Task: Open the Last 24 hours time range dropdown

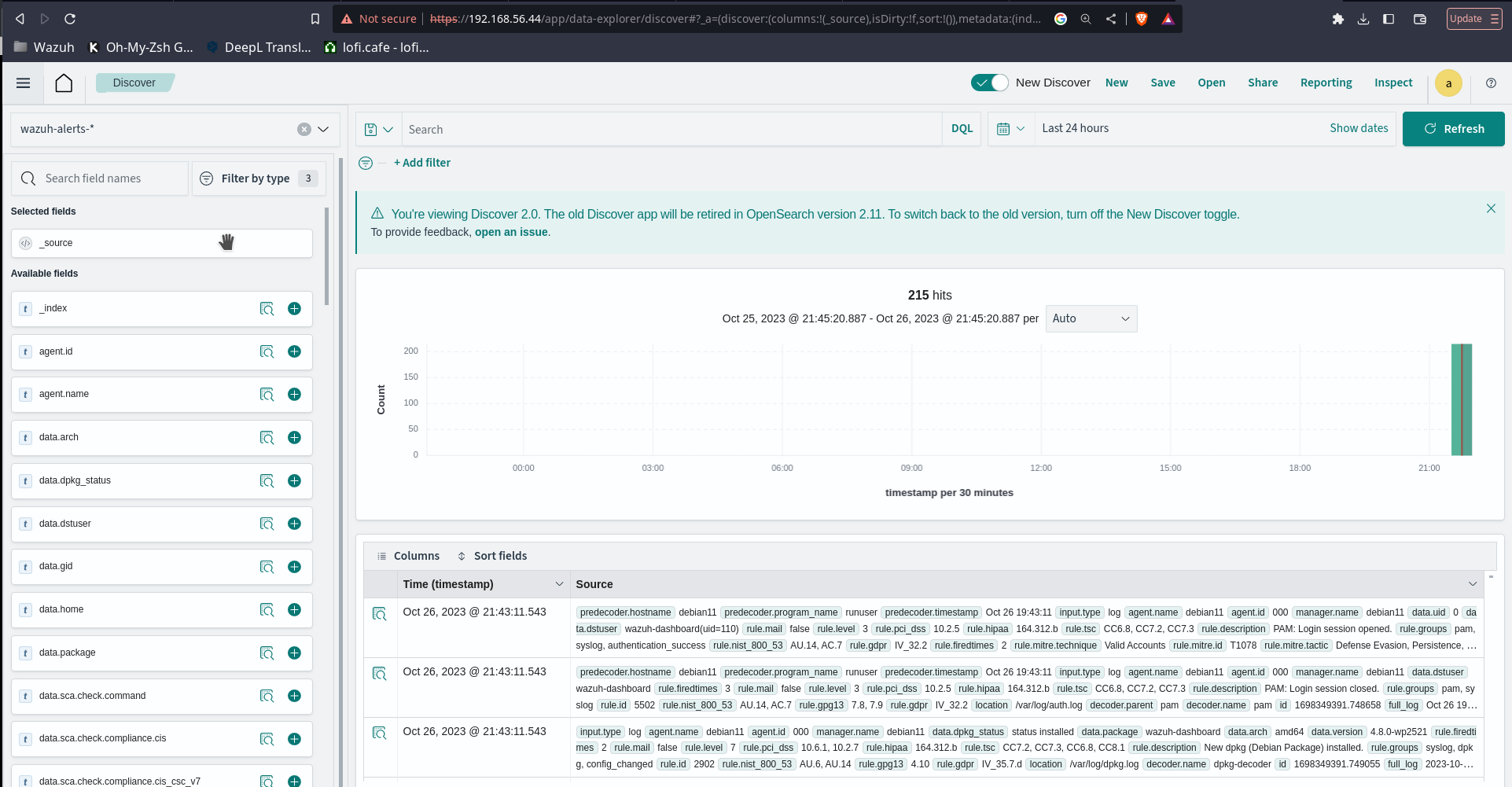Action: (x=1075, y=128)
